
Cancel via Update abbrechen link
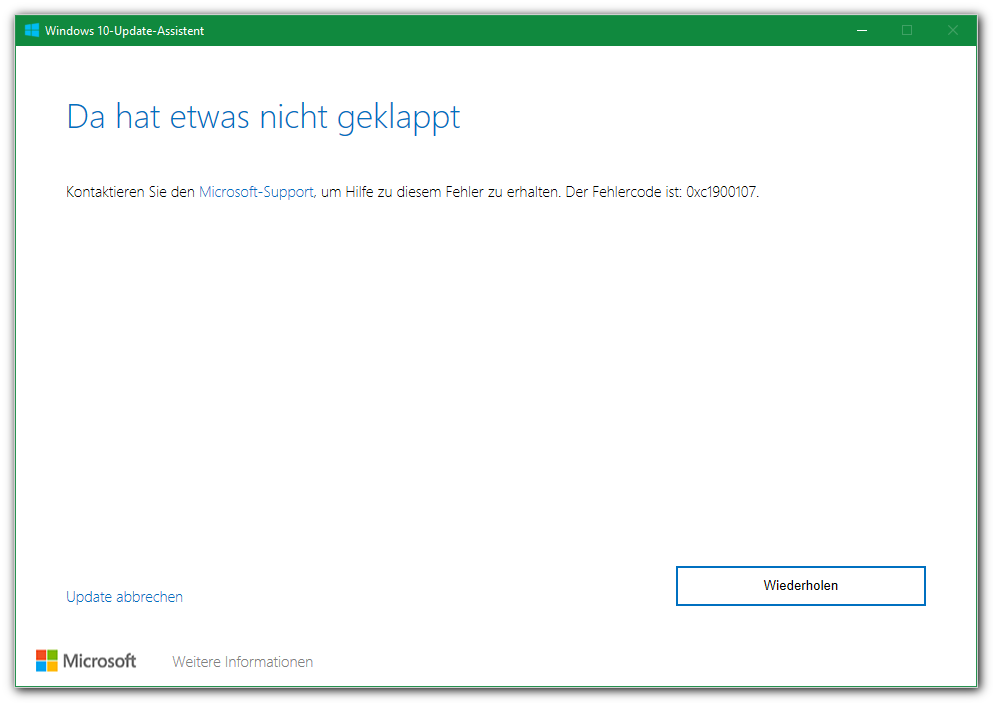pos(124,597)
